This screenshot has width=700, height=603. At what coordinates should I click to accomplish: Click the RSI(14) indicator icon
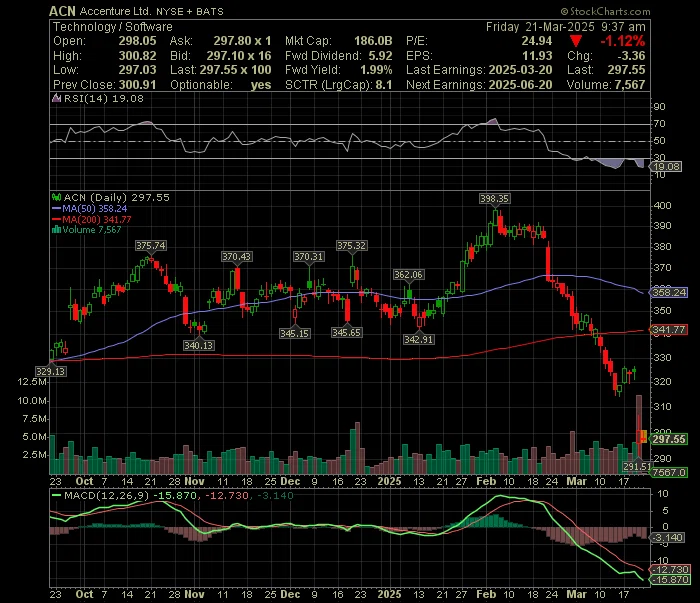56,99
